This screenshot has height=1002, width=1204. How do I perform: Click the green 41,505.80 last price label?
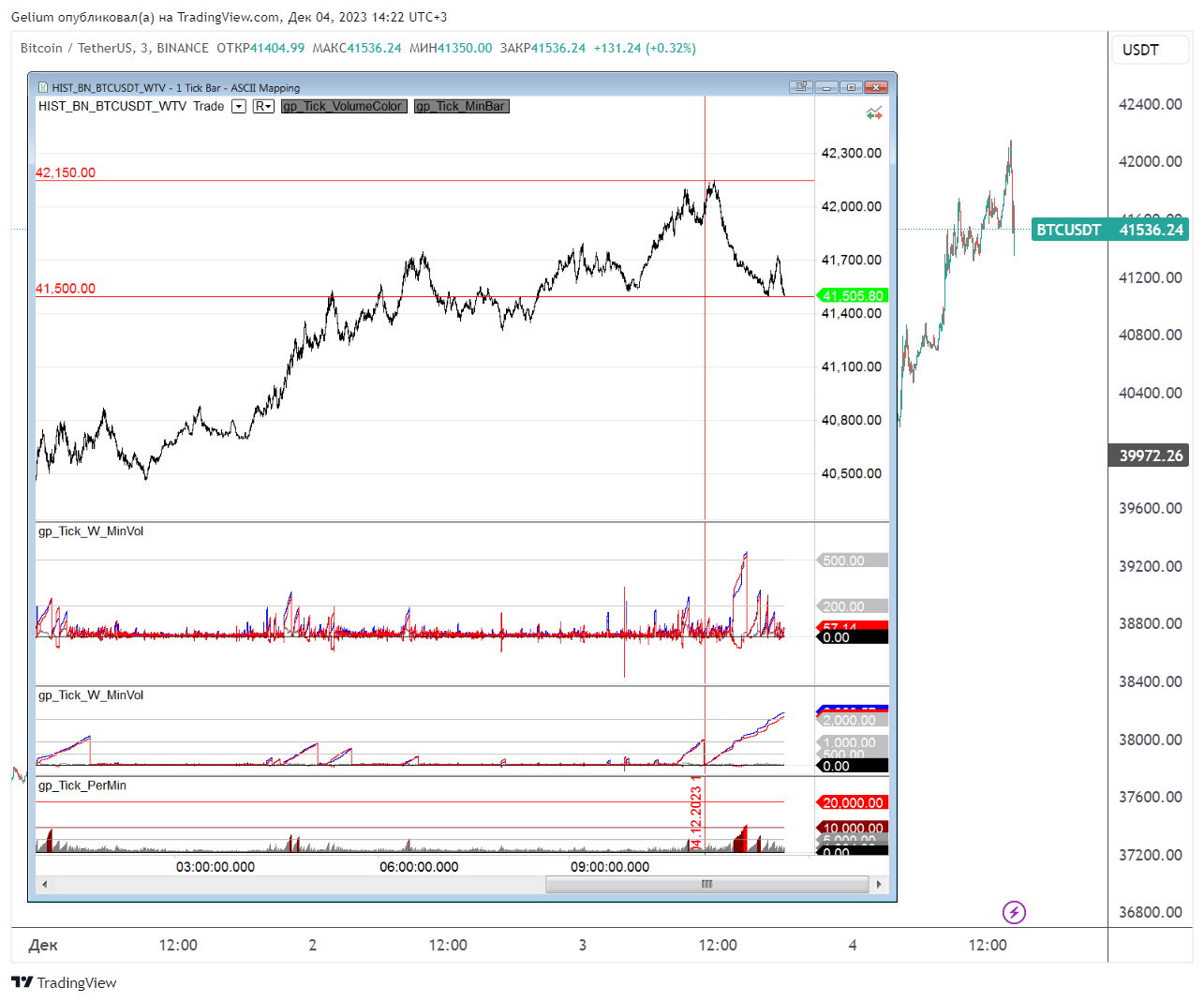(853, 295)
